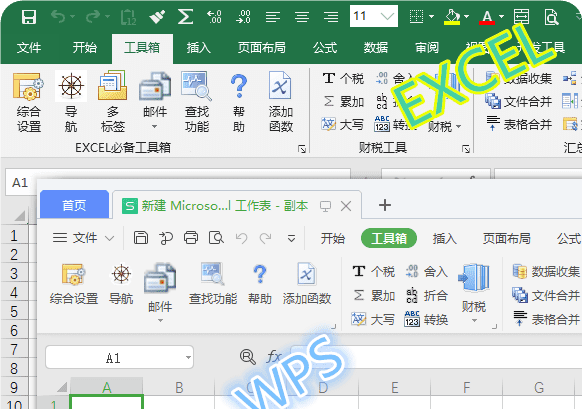The width and height of the screenshot is (582, 409).
Task: Open 插入 tab in WPS
Action: click(x=445, y=238)
